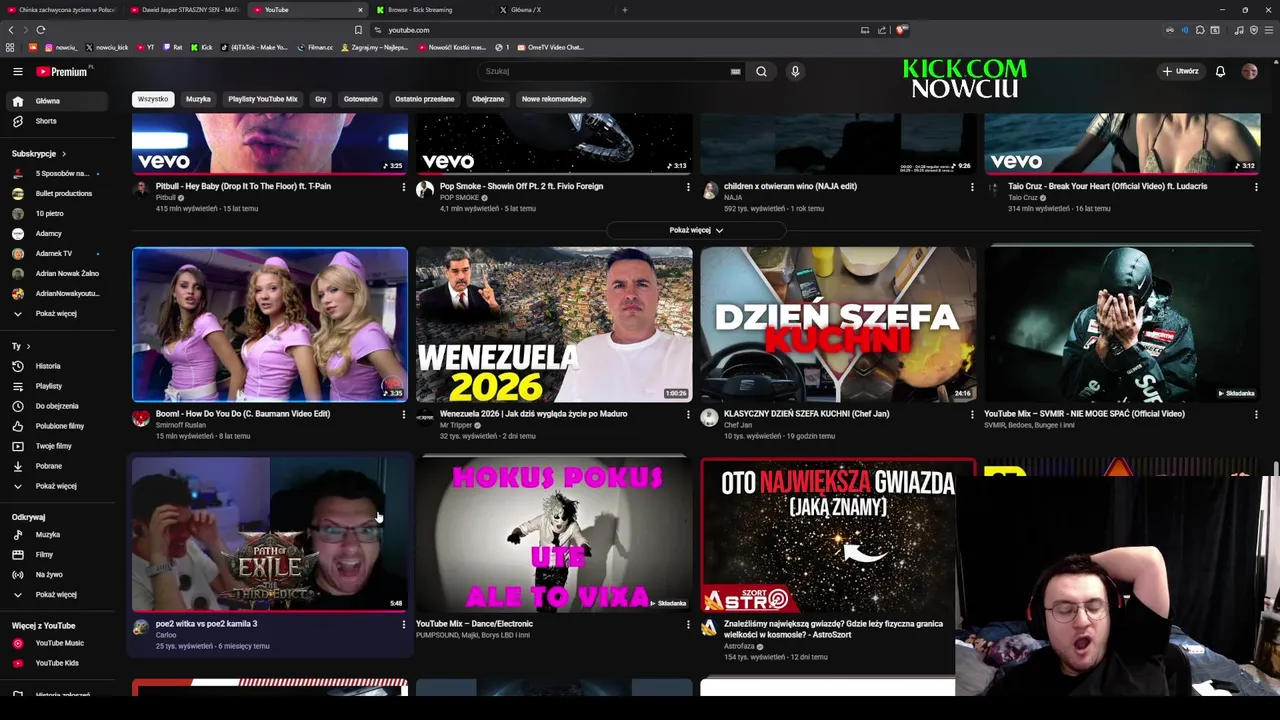This screenshot has width=1280, height=720.
Task: Go back with browser back arrow
Action: coord(11,30)
